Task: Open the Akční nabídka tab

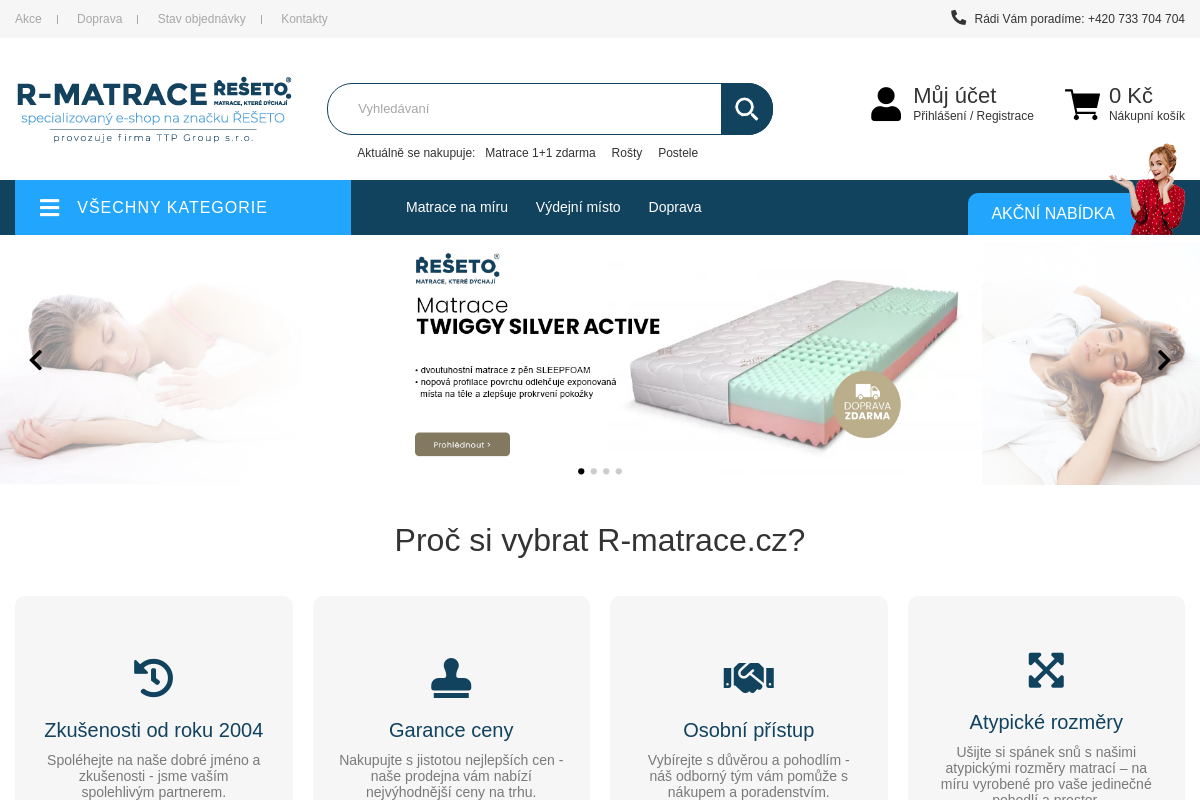Action: 1053,214
